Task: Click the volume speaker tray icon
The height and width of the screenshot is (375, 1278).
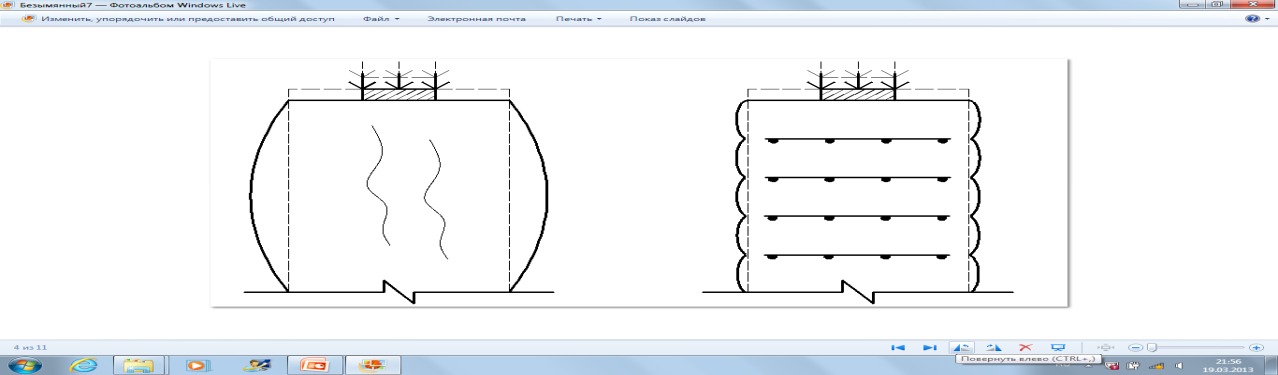Action: [1178, 366]
